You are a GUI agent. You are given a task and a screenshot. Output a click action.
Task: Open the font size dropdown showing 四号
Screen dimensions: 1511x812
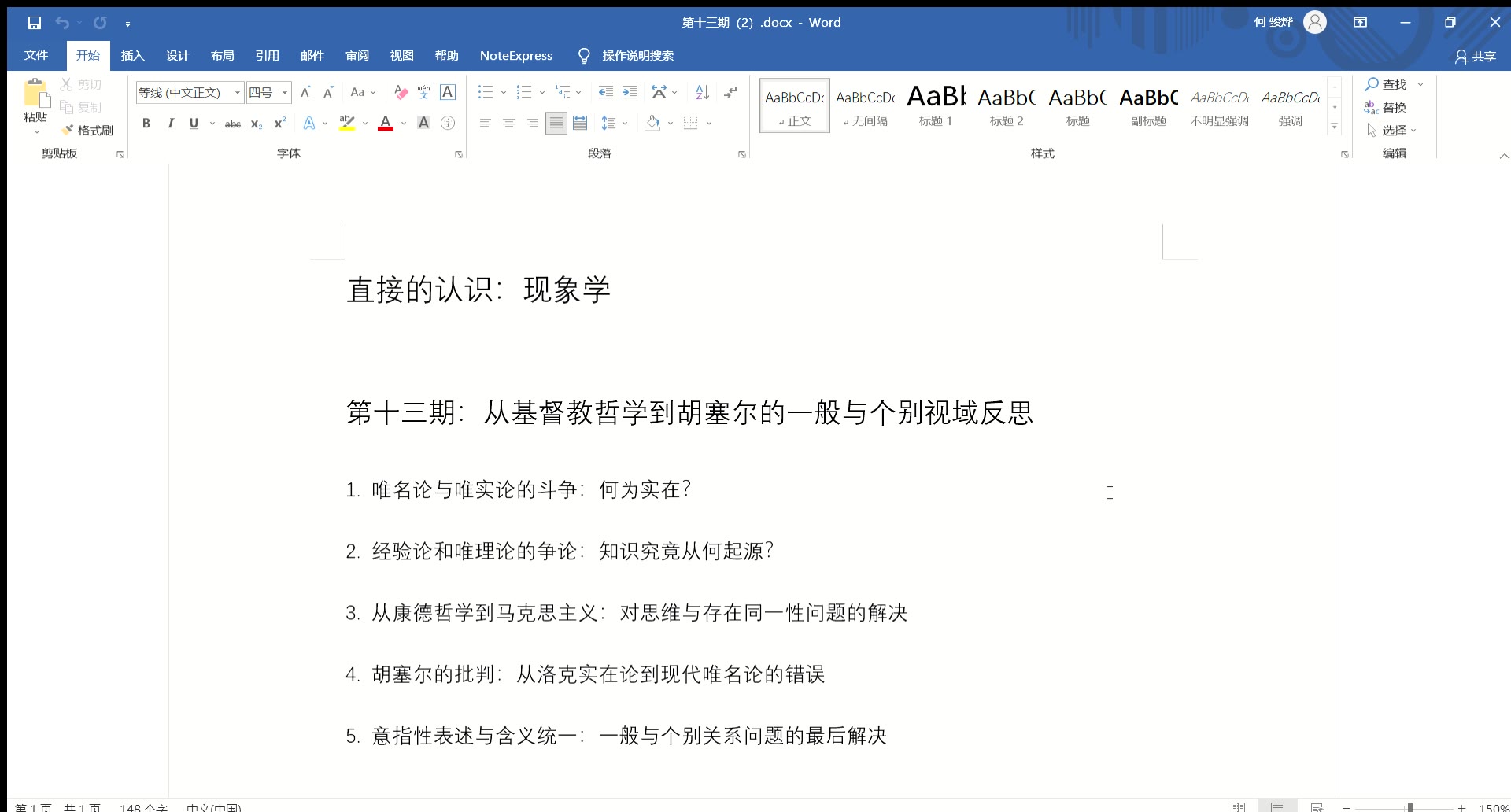pyautogui.click(x=285, y=92)
